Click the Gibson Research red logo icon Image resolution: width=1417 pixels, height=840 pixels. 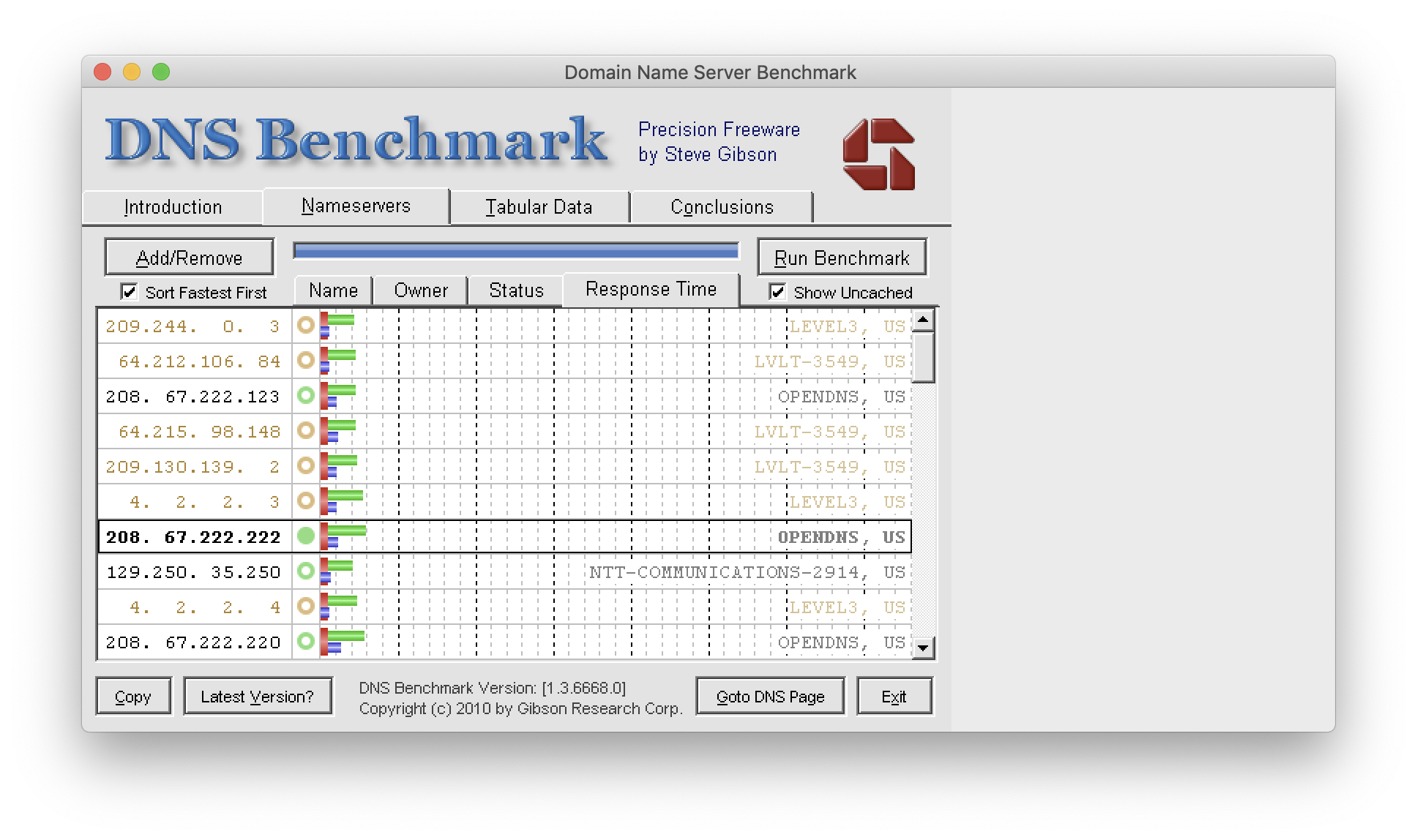[x=878, y=154]
